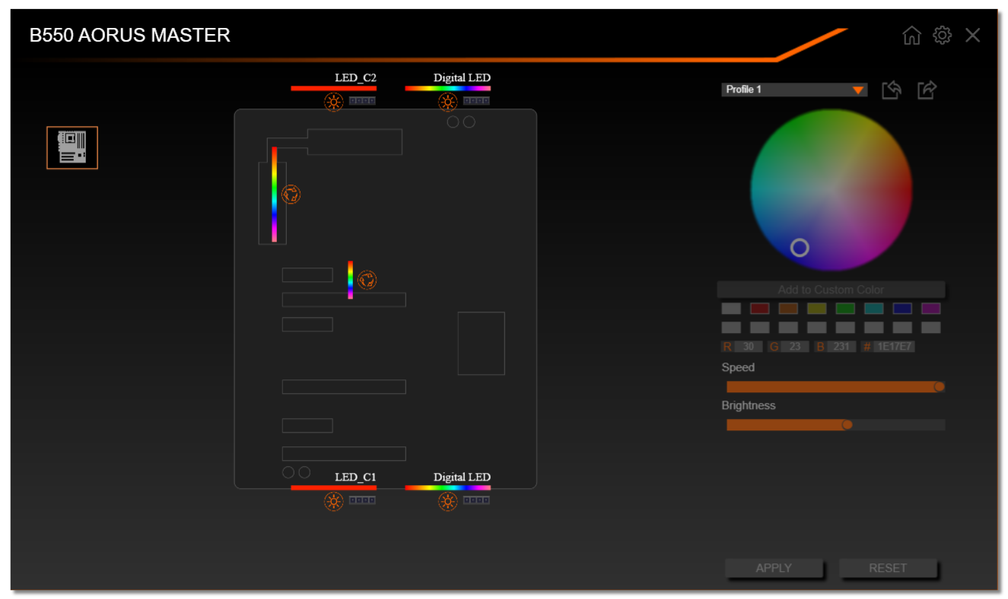Viewport: 1008px width, 599px height.
Task: Choose the yellow preset color swatch
Action: point(816,308)
